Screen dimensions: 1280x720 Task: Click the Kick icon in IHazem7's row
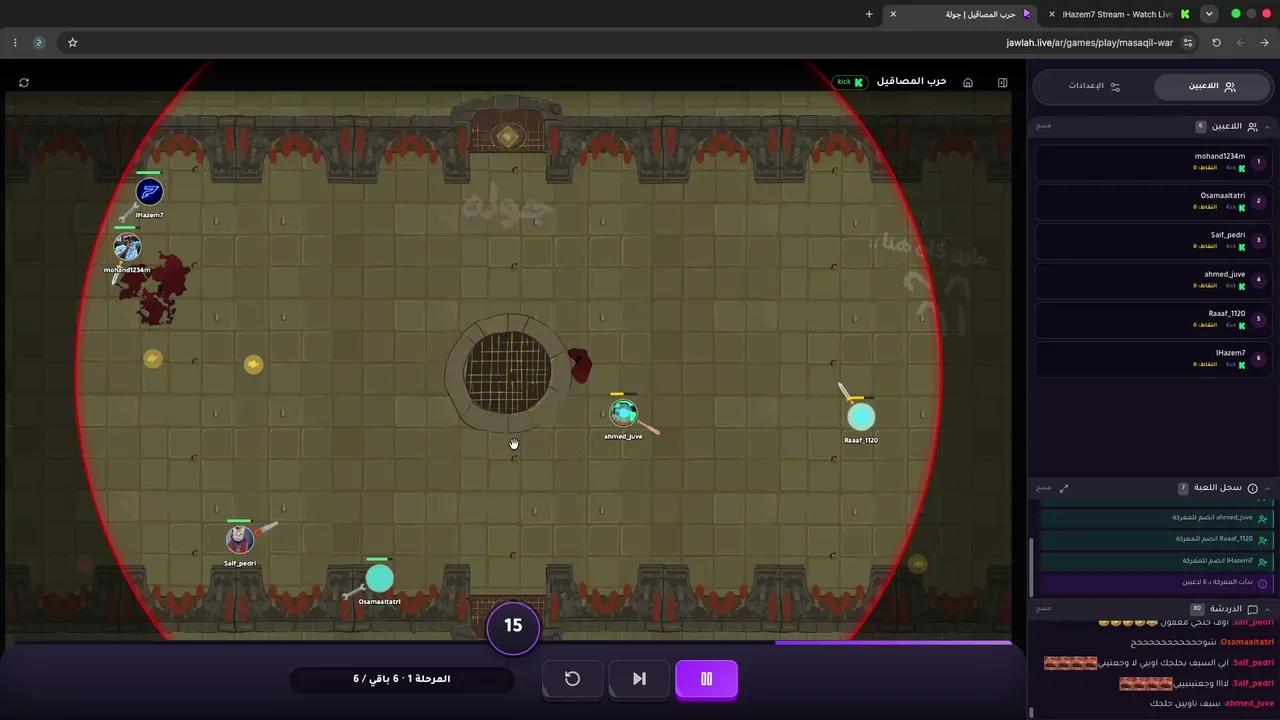click(1242, 365)
